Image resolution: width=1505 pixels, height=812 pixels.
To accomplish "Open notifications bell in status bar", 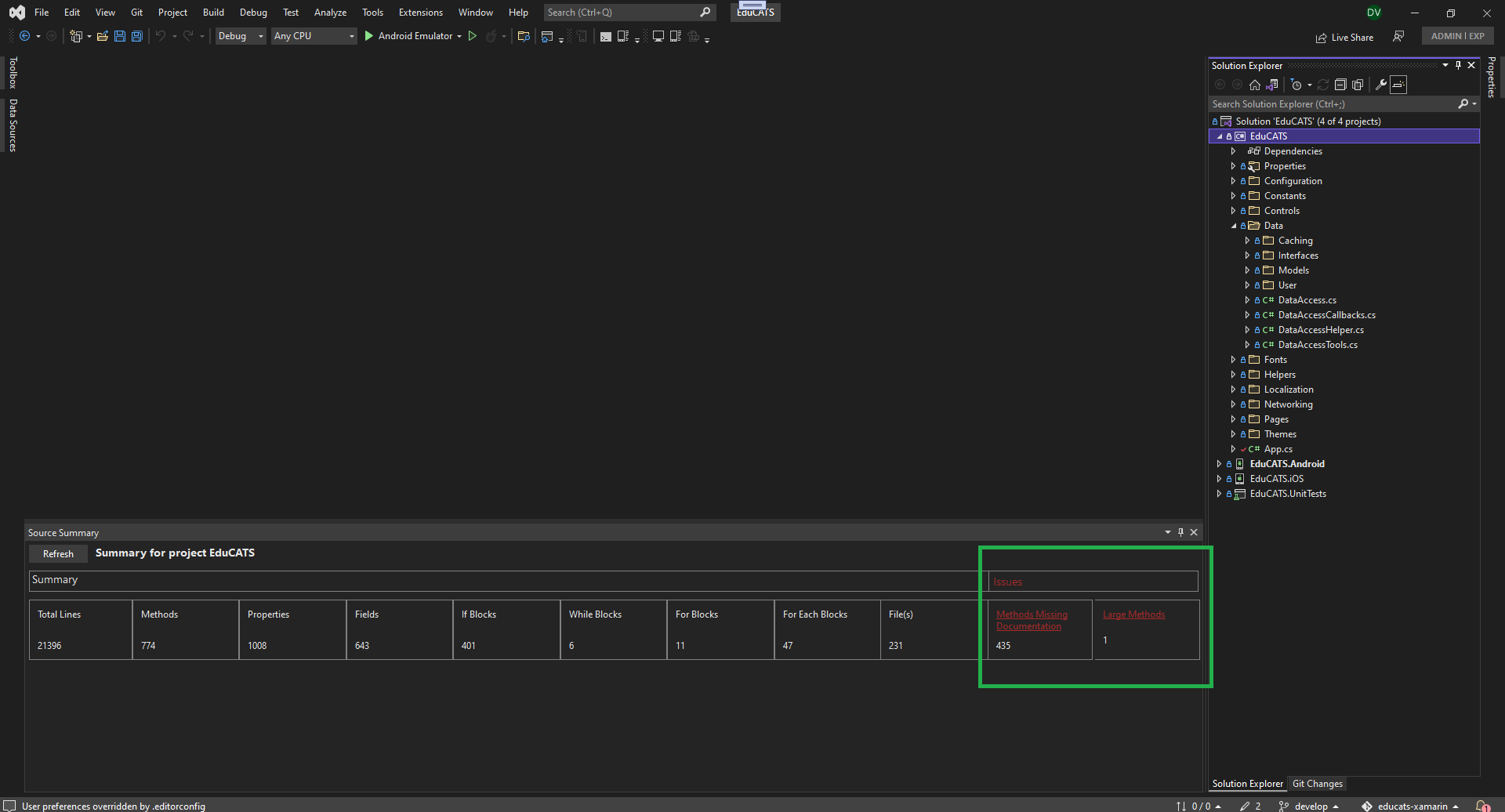I will pos(1482,806).
